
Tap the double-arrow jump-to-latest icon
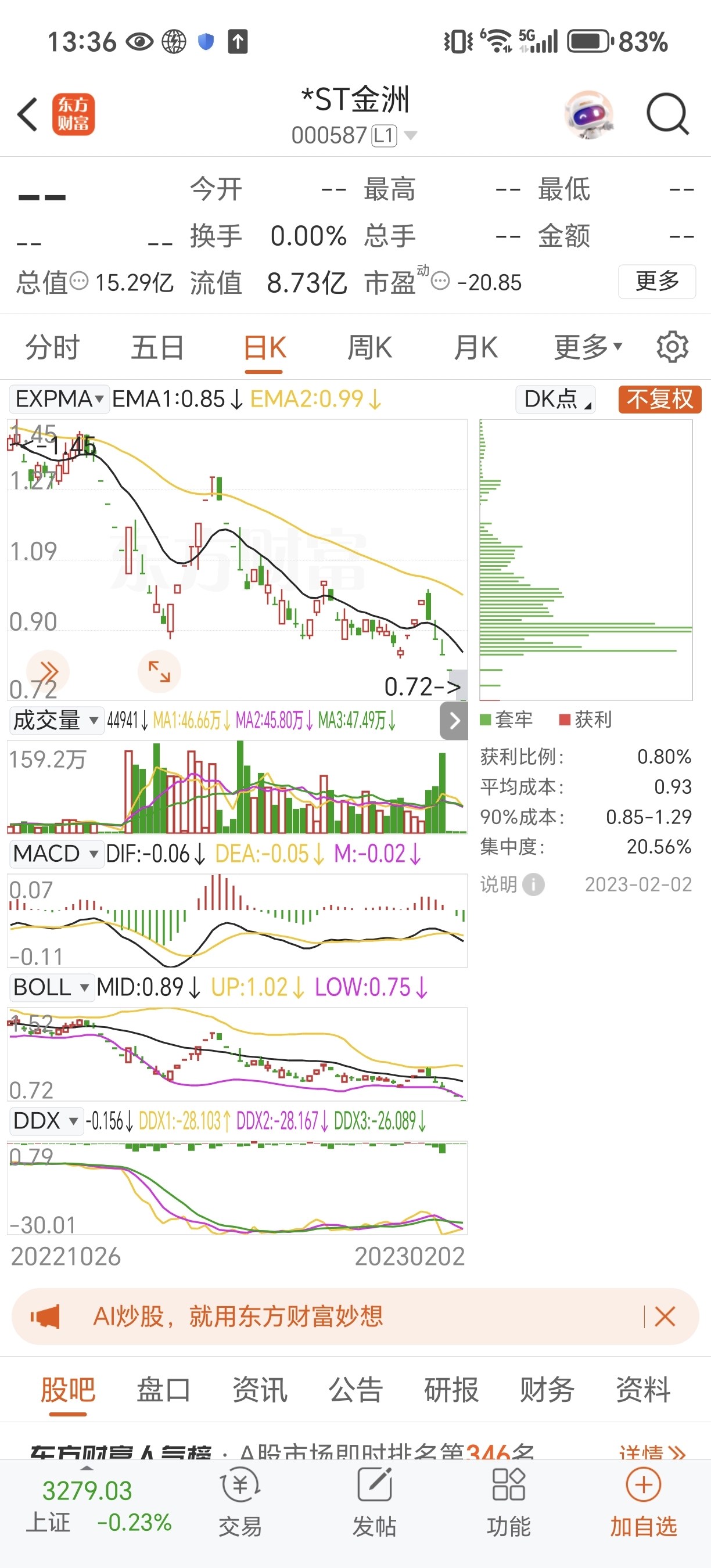tap(48, 671)
